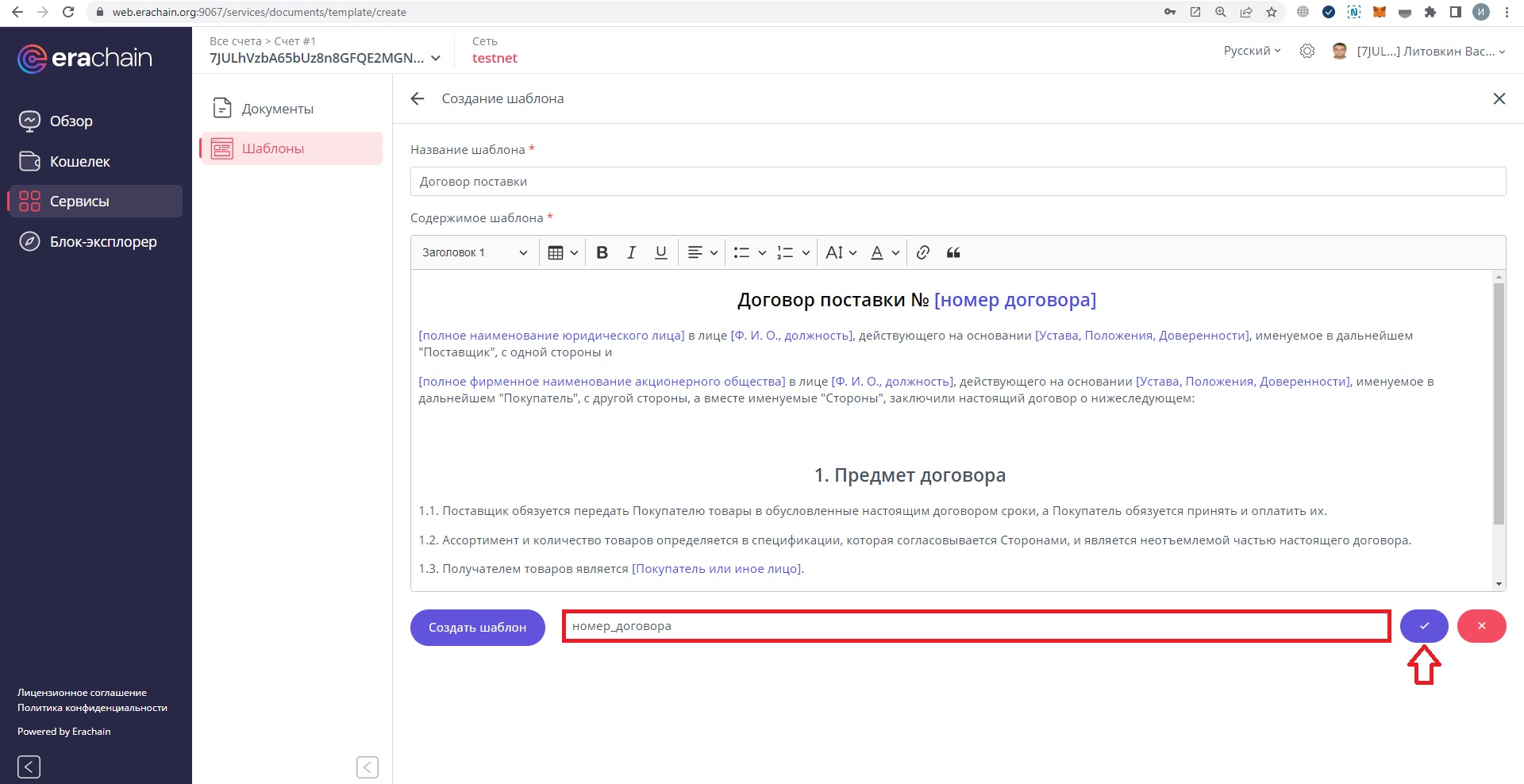This screenshot has height=784, width=1524.
Task: Open the Блок-эксплорер section
Action: 102,241
